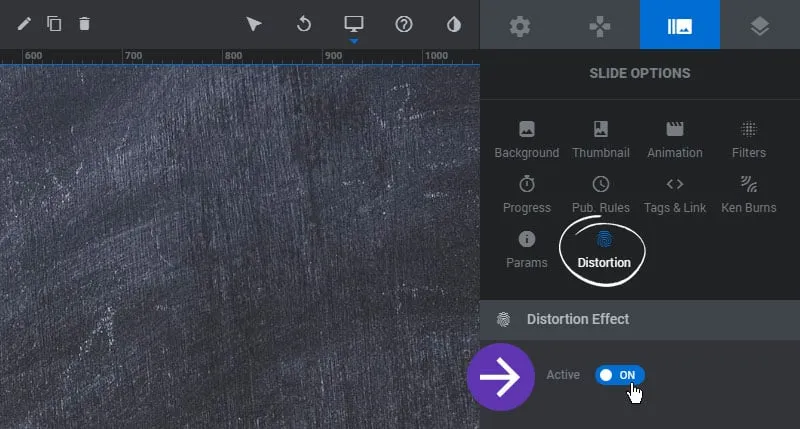
Task: Open the desktop device preview dropdown
Action: tap(354, 26)
